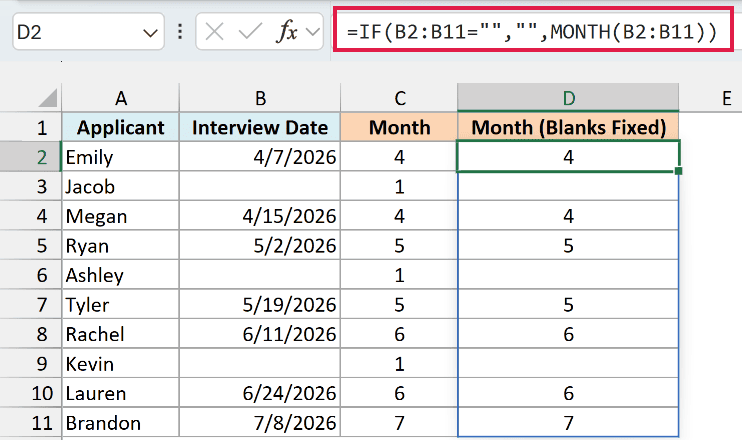Select the cell containing Emily
Image resolution: width=742 pixels, height=440 pixels.
click(121, 157)
